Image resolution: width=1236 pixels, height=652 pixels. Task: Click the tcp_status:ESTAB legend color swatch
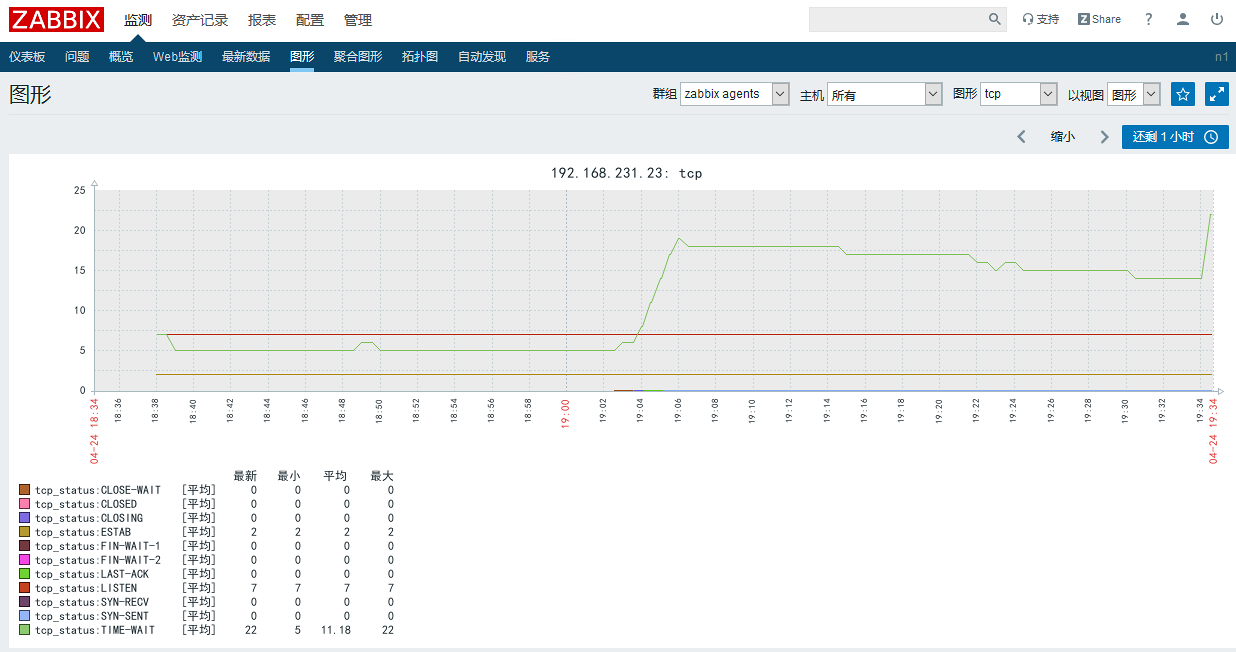(x=23, y=532)
